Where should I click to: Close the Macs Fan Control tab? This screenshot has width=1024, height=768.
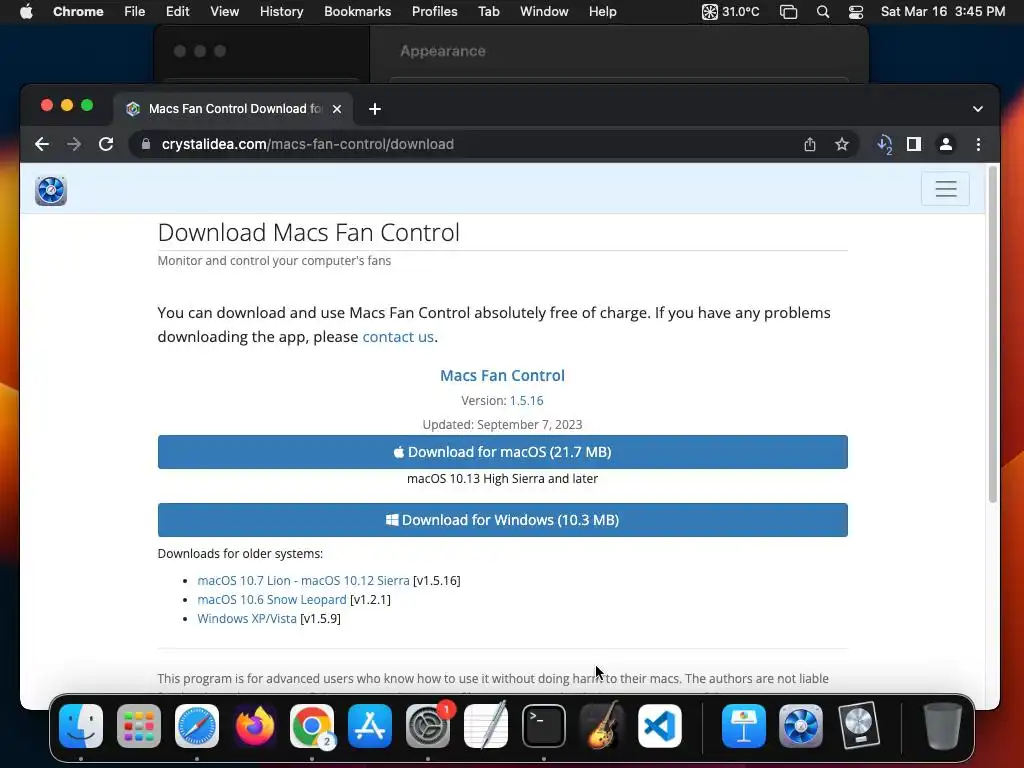pyautogui.click(x=337, y=109)
